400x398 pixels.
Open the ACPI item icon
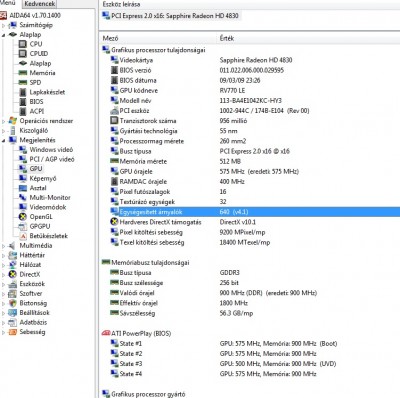click(23, 111)
